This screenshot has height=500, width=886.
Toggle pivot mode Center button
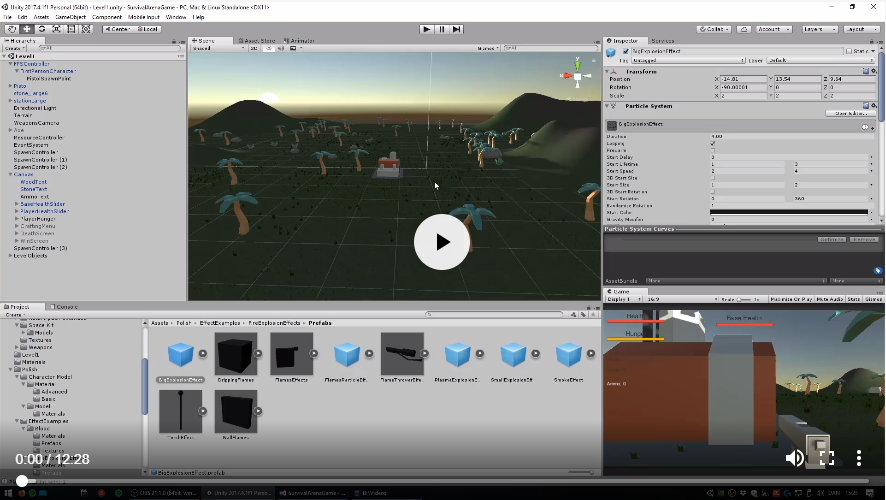click(x=117, y=29)
